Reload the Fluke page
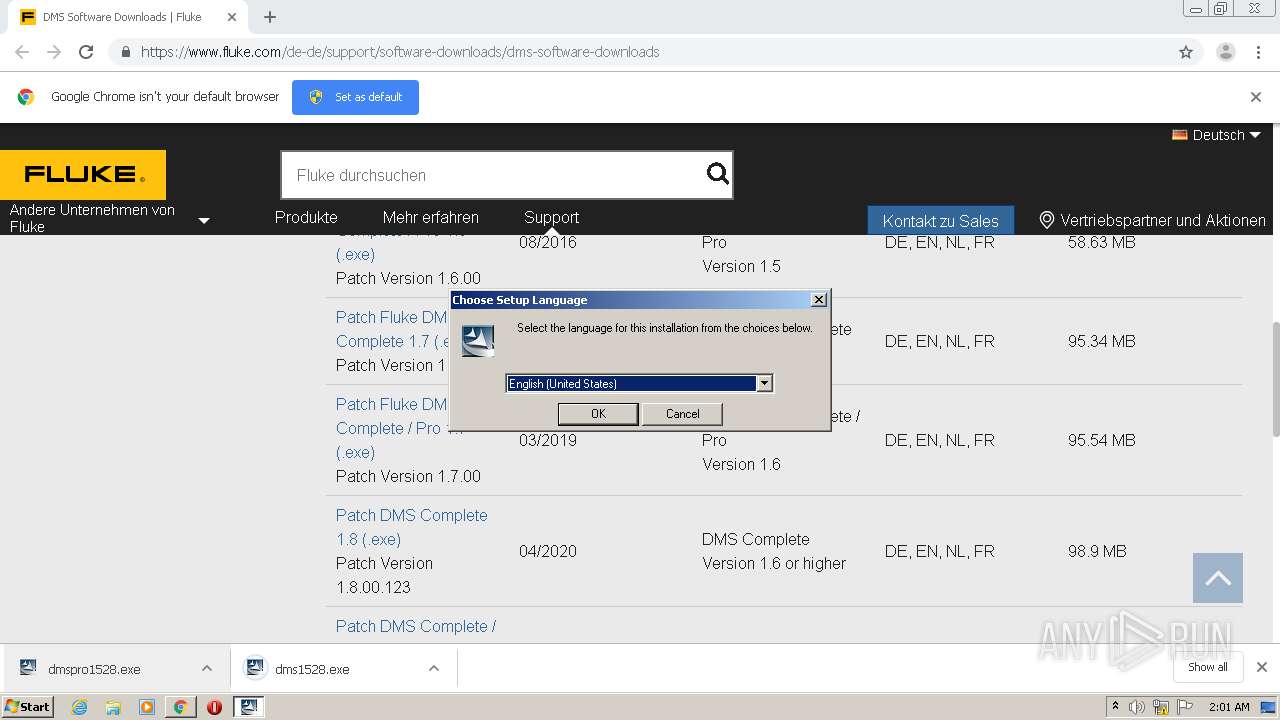The width and height of the screenshot is (1280, 720). click(x=86, y=52)
